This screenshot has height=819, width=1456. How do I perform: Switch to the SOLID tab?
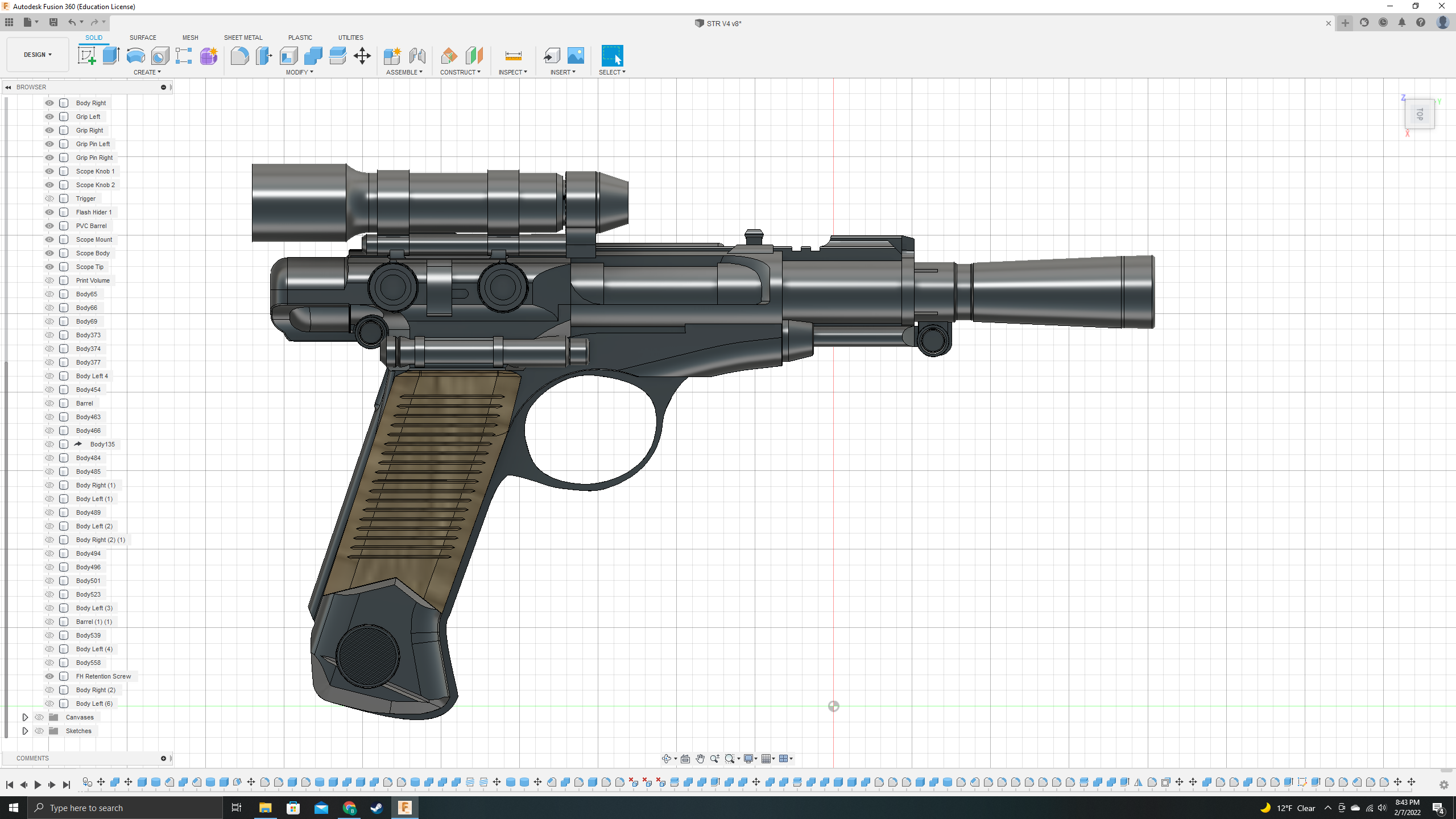point(94,38)
